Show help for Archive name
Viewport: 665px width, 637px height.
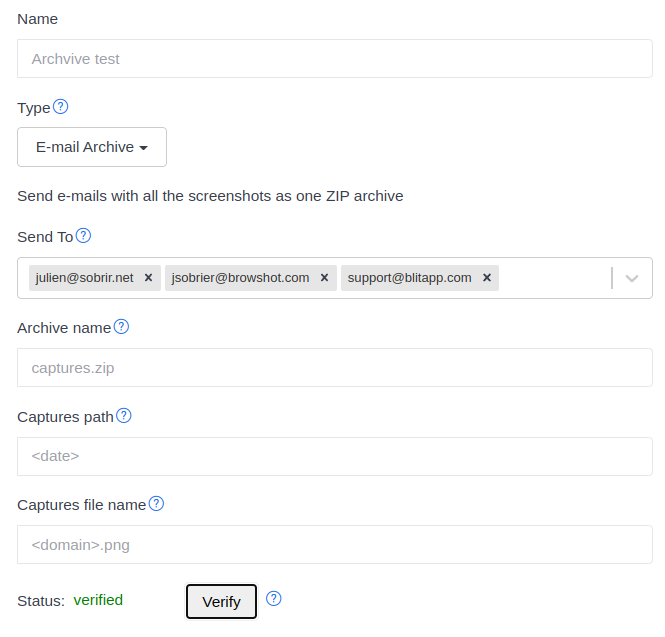pos(121,327)
